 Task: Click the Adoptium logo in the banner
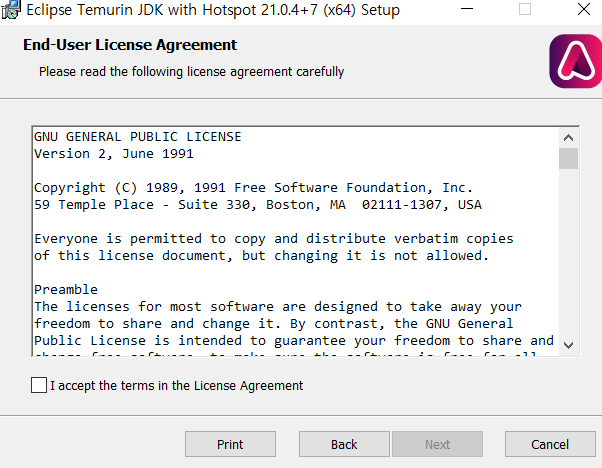tap(576, 61)
